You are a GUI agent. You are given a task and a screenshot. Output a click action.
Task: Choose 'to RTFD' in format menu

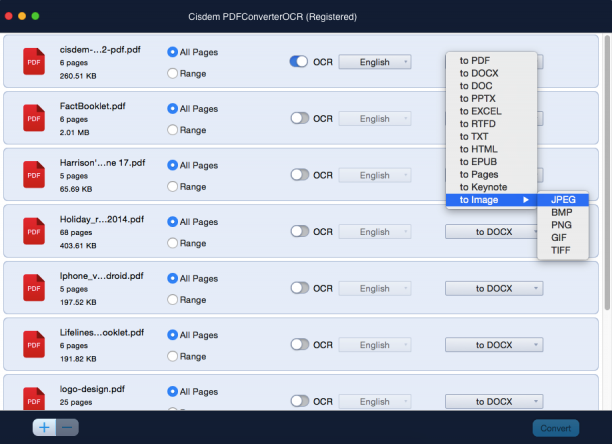click(x=491, y=124)
